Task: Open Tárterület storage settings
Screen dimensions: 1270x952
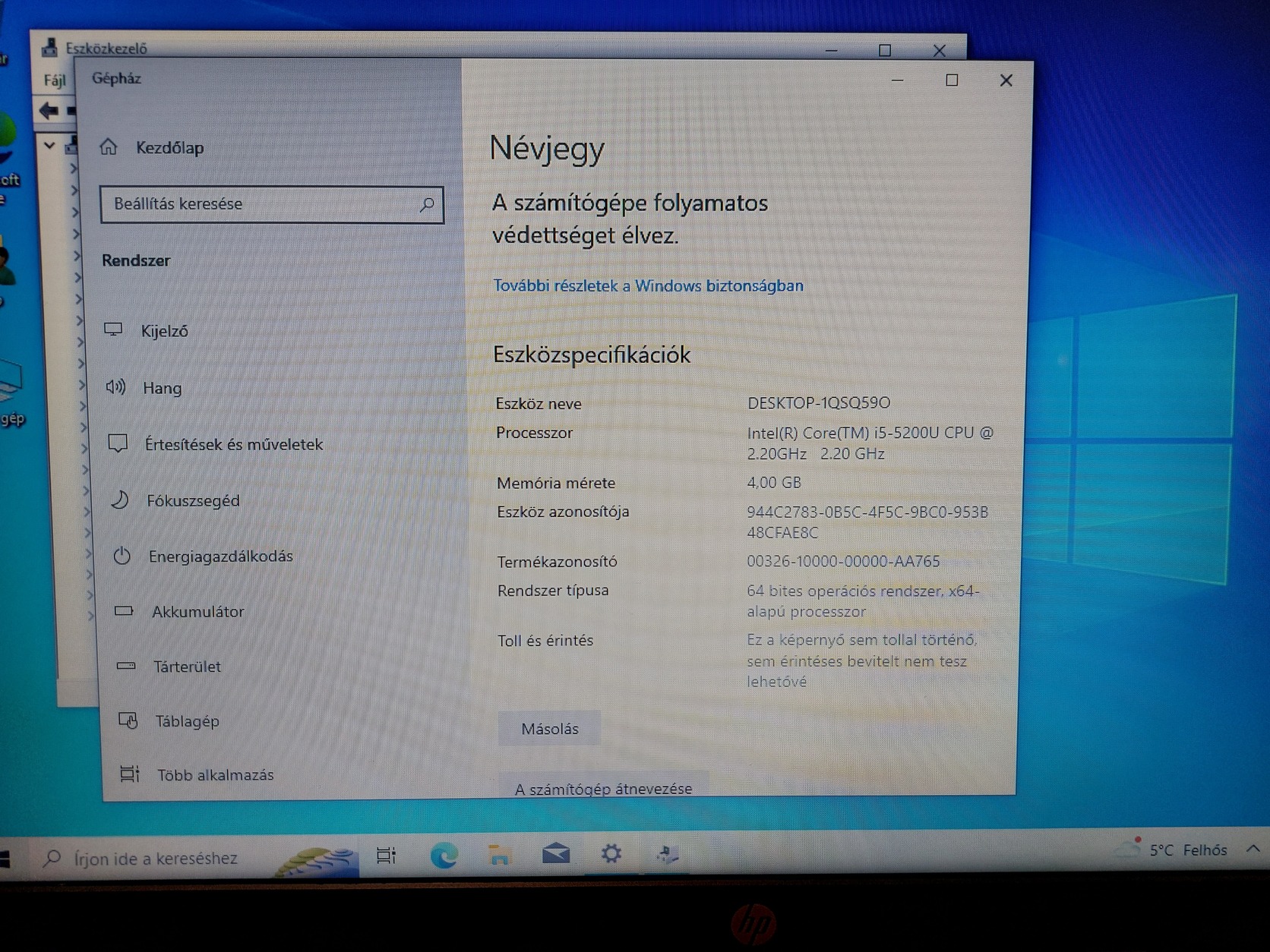Action: point(169,666)
